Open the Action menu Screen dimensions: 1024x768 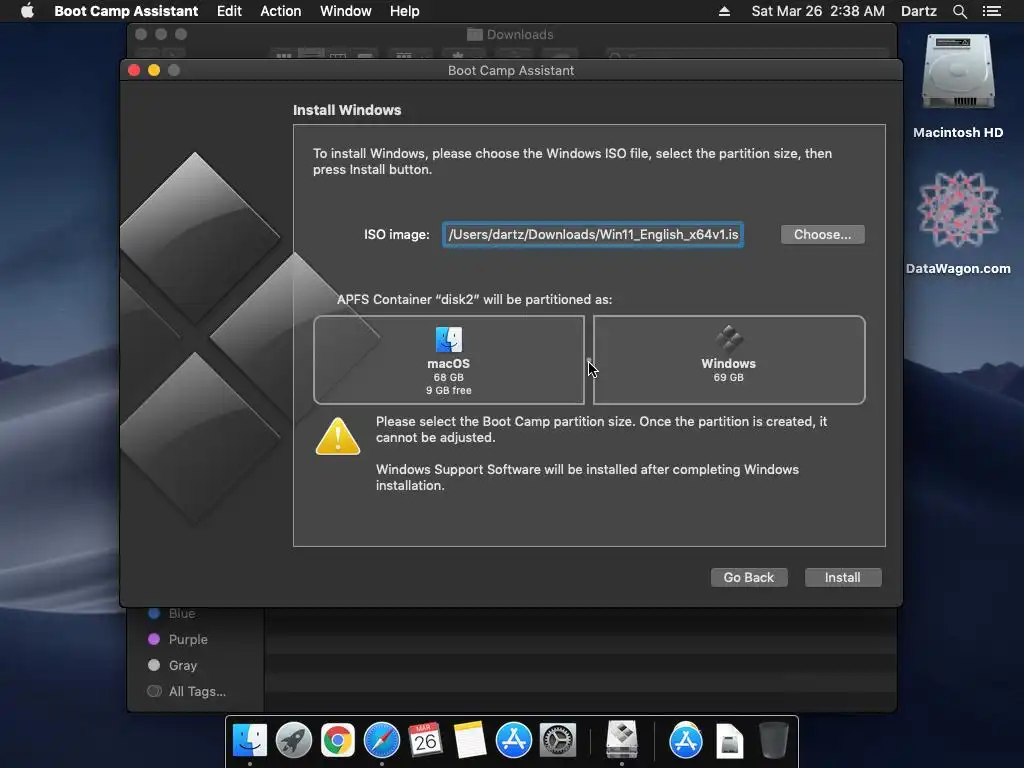pyautogui.click(x=281, y=11)
